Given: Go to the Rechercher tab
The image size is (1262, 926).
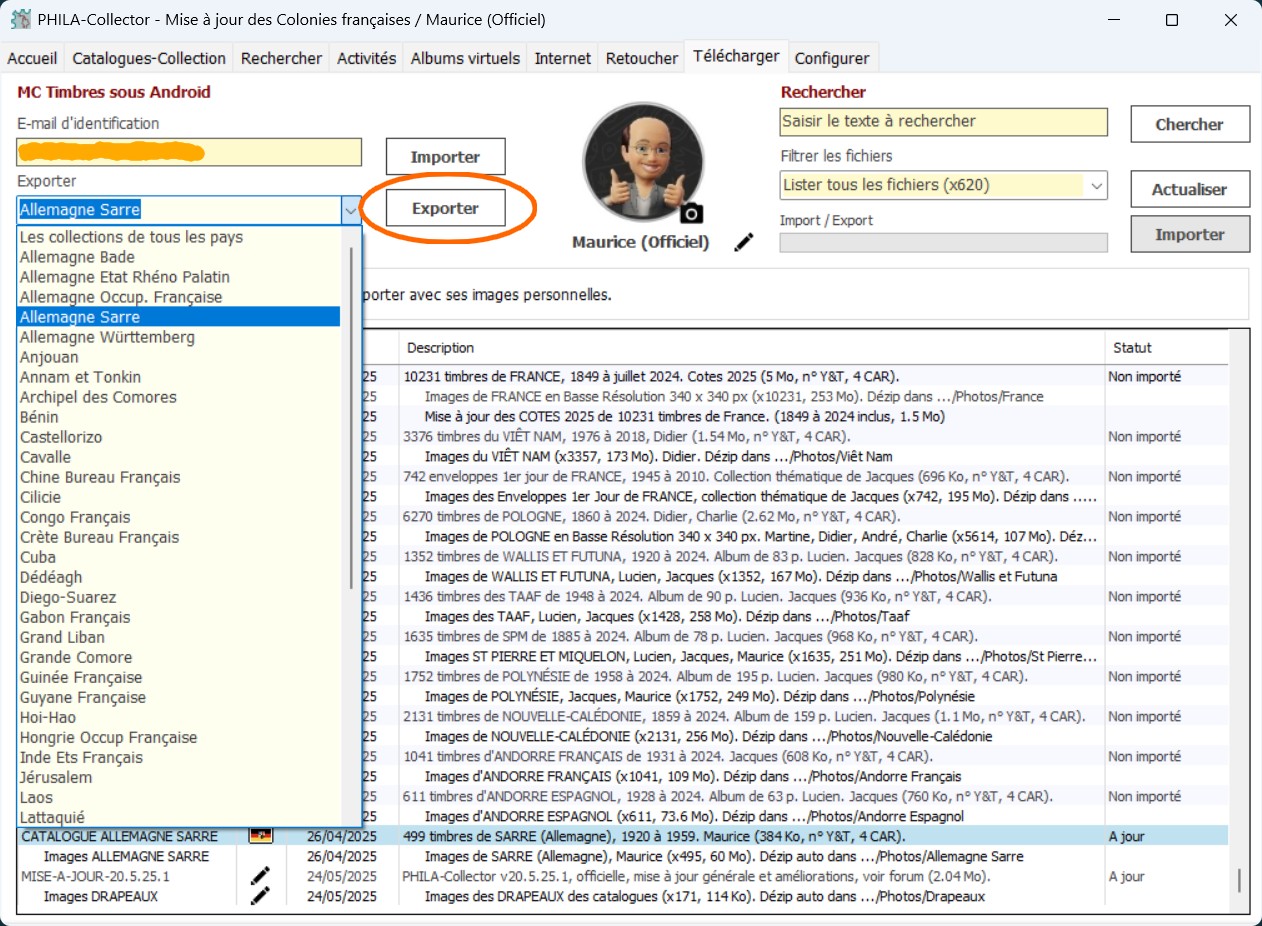Looking at the screenshot, I should pyautogui.click(x=282, y=58).
